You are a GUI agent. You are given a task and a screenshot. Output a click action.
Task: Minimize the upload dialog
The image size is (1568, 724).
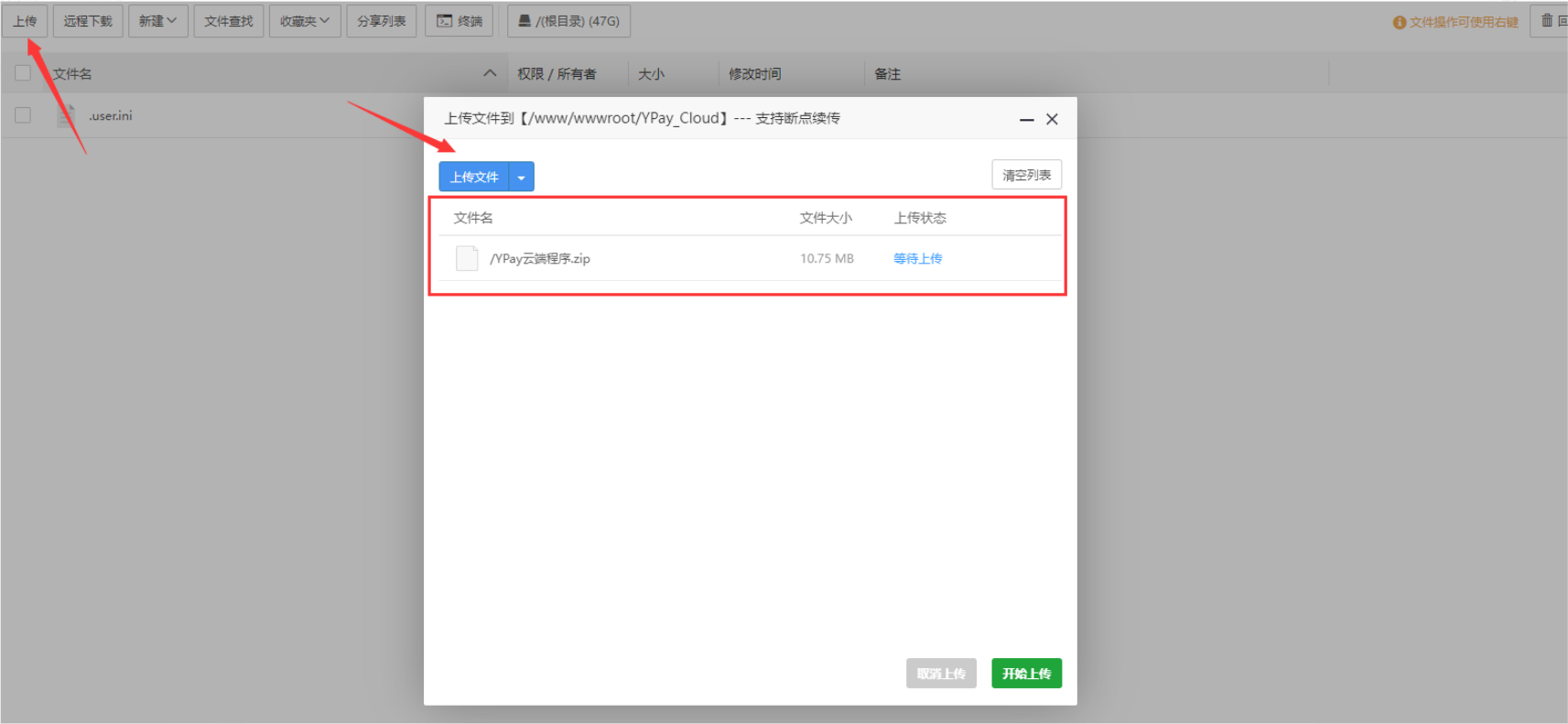[1027, 120]
